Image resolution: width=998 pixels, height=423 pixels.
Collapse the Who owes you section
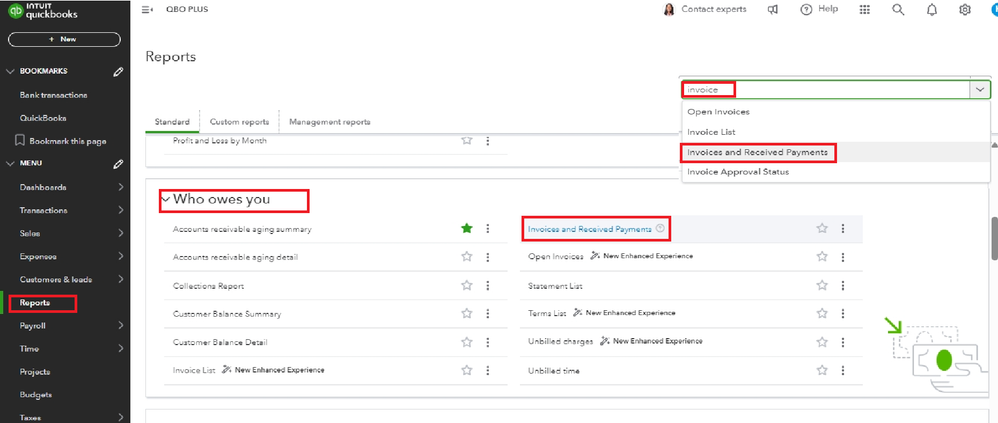(x=166, y=200)
